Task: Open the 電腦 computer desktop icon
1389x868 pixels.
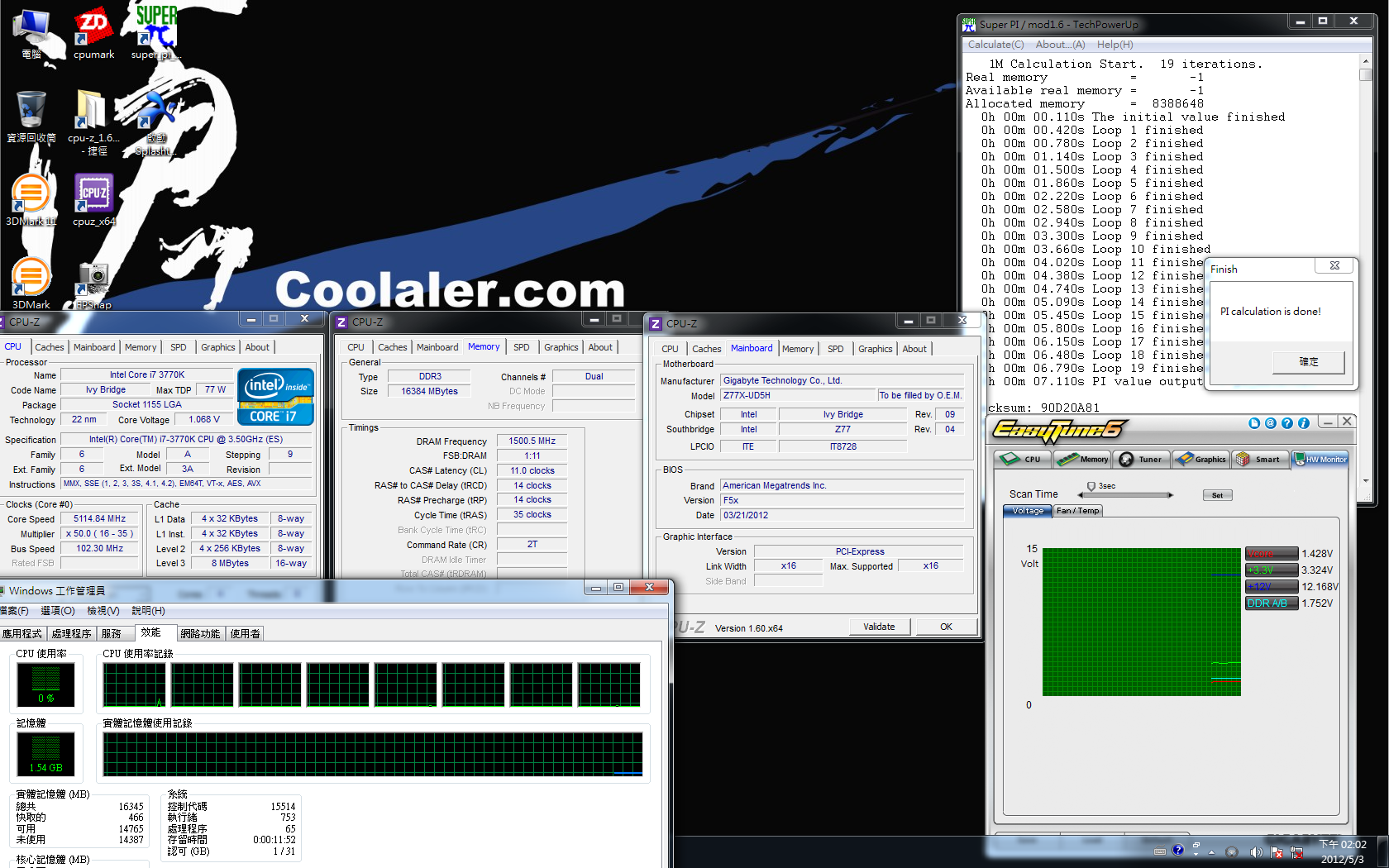Action: [32, 33]
